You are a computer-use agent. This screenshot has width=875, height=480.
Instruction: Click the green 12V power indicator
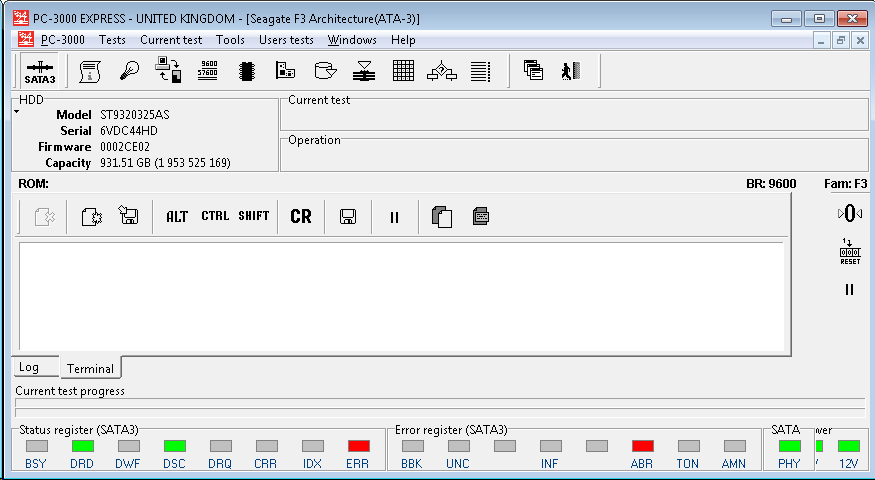tap(849, 446)
